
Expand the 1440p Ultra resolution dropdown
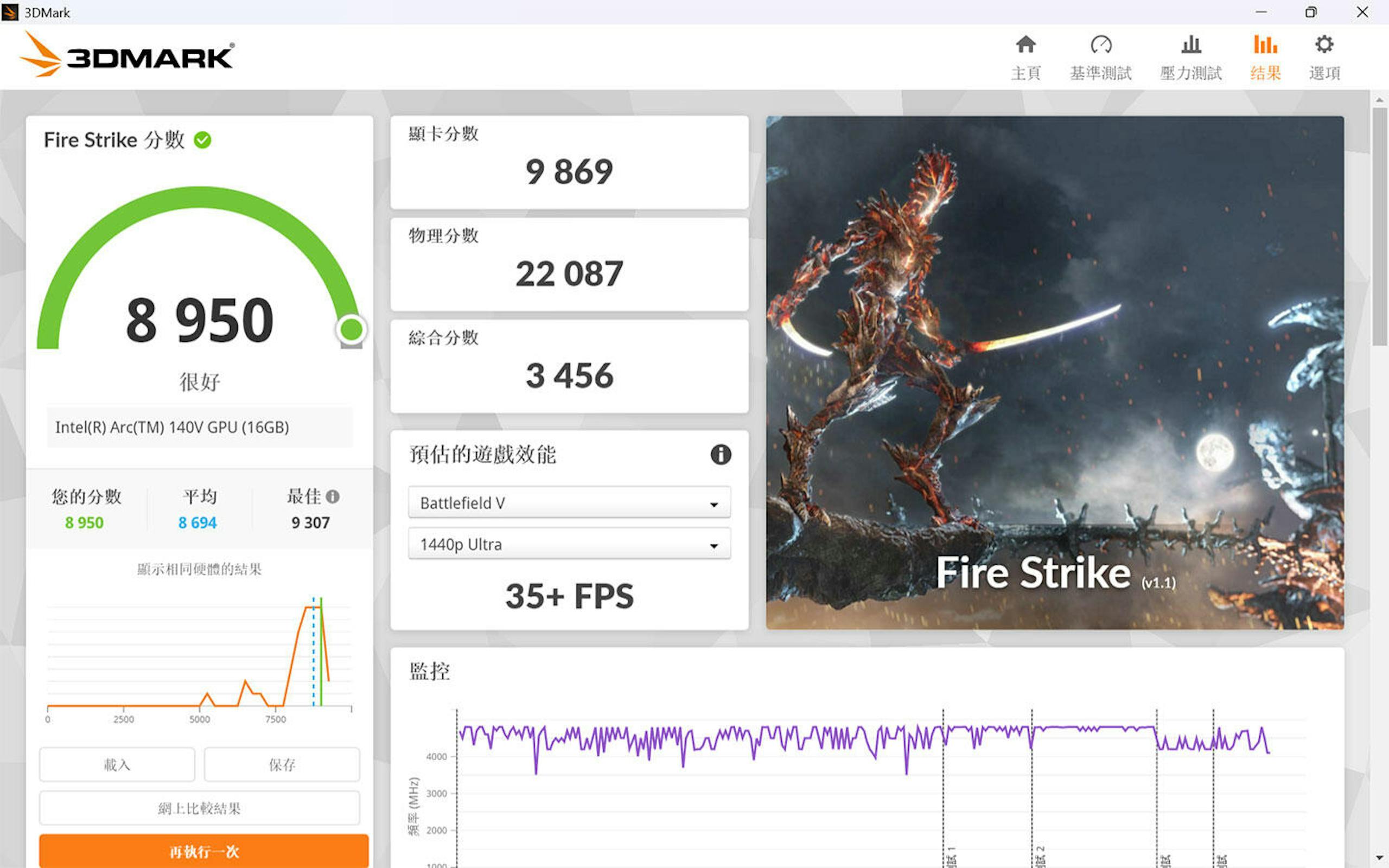pyautogui.click(x=569, y=544)
